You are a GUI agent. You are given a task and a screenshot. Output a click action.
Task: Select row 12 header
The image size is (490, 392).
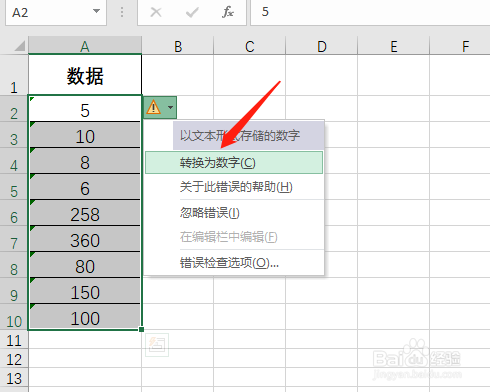[14, 358]
